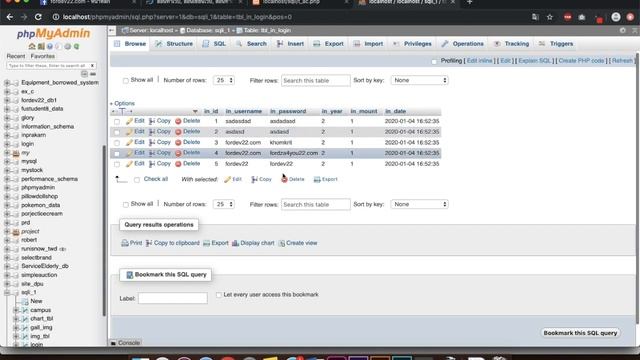640x360 pixels.
Task: Enable the Check all checkbox
Action: tap(137, 180)
